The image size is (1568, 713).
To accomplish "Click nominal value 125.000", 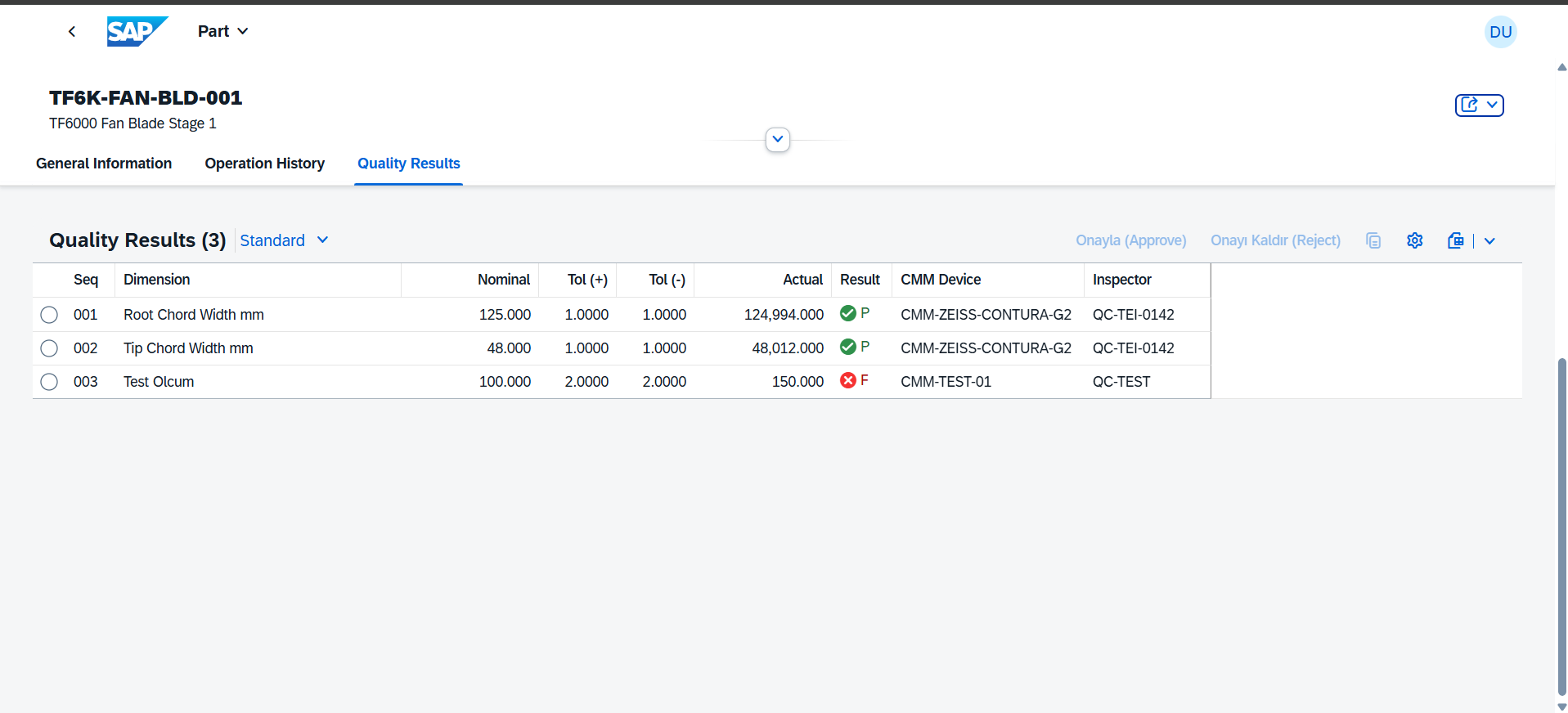I will (x=505, y=315).
